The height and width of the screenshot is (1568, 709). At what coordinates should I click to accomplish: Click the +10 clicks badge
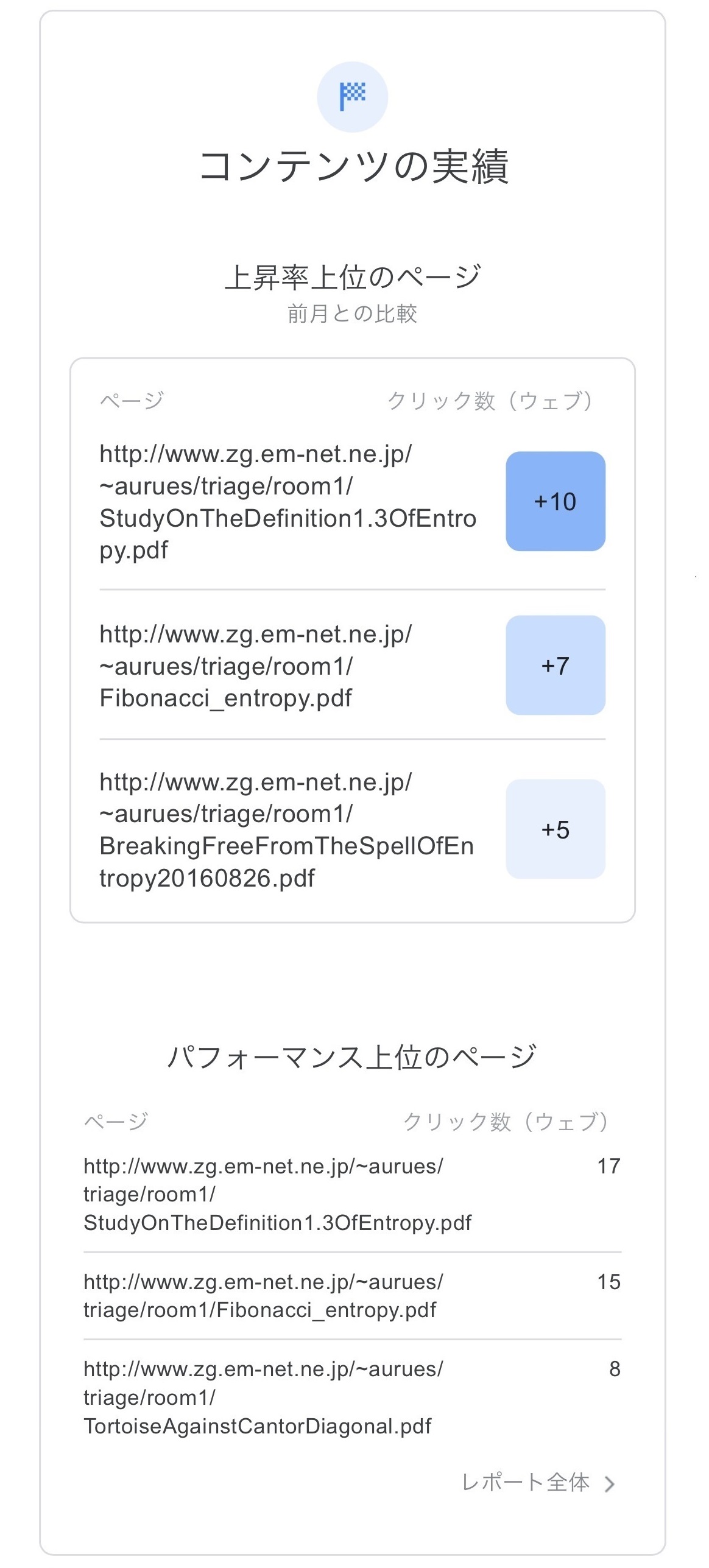click(x=555, y=501)
